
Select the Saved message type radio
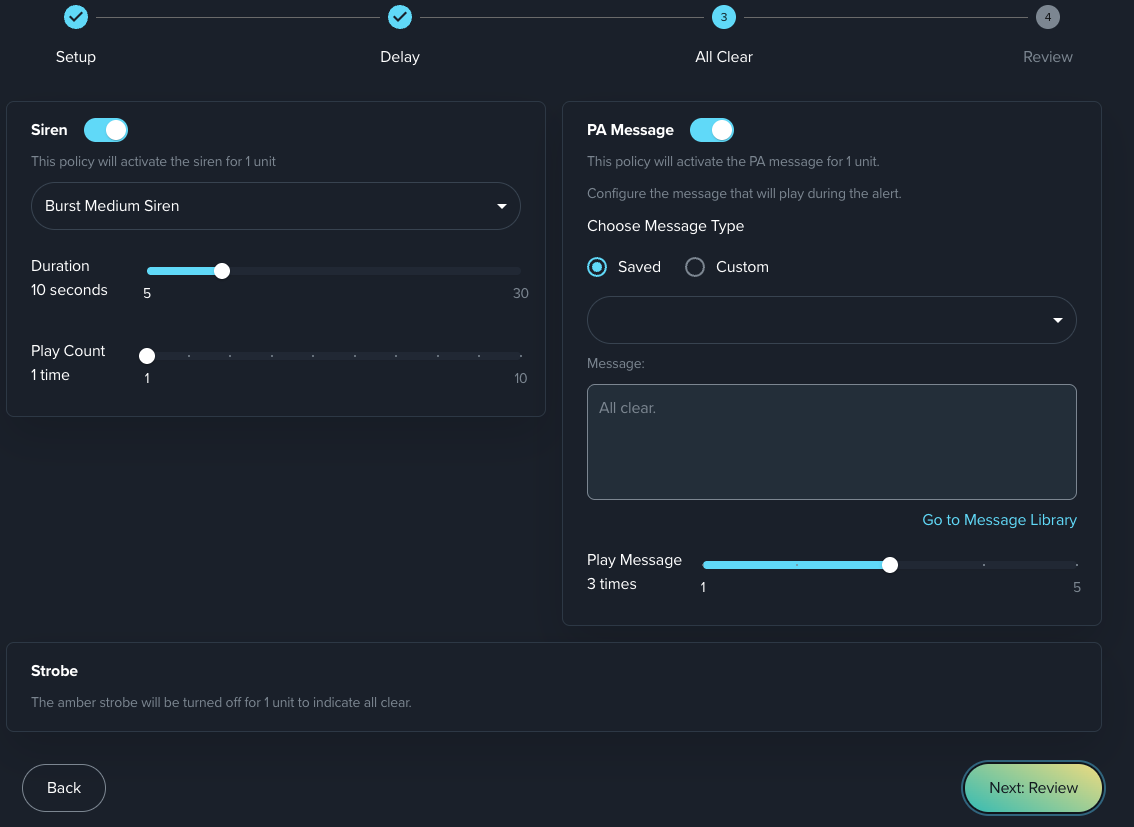point(597,267)
